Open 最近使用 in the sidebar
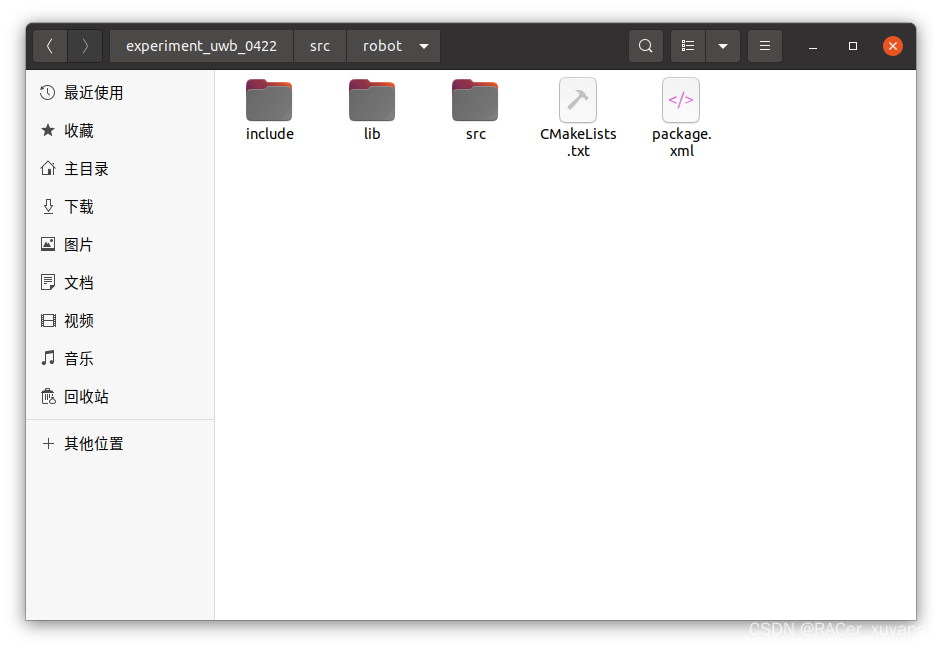This screenshot has width=942, height=649. [120, 93]
